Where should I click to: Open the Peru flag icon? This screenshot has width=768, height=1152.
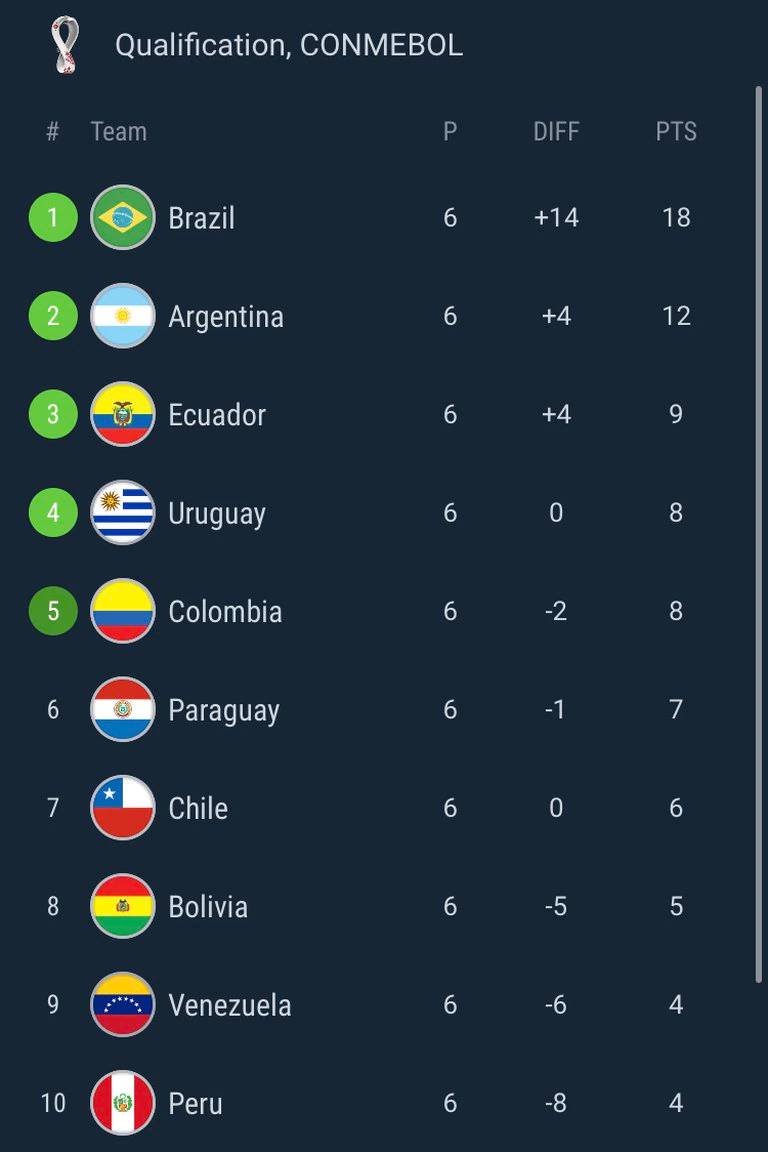coord(123,1104)
